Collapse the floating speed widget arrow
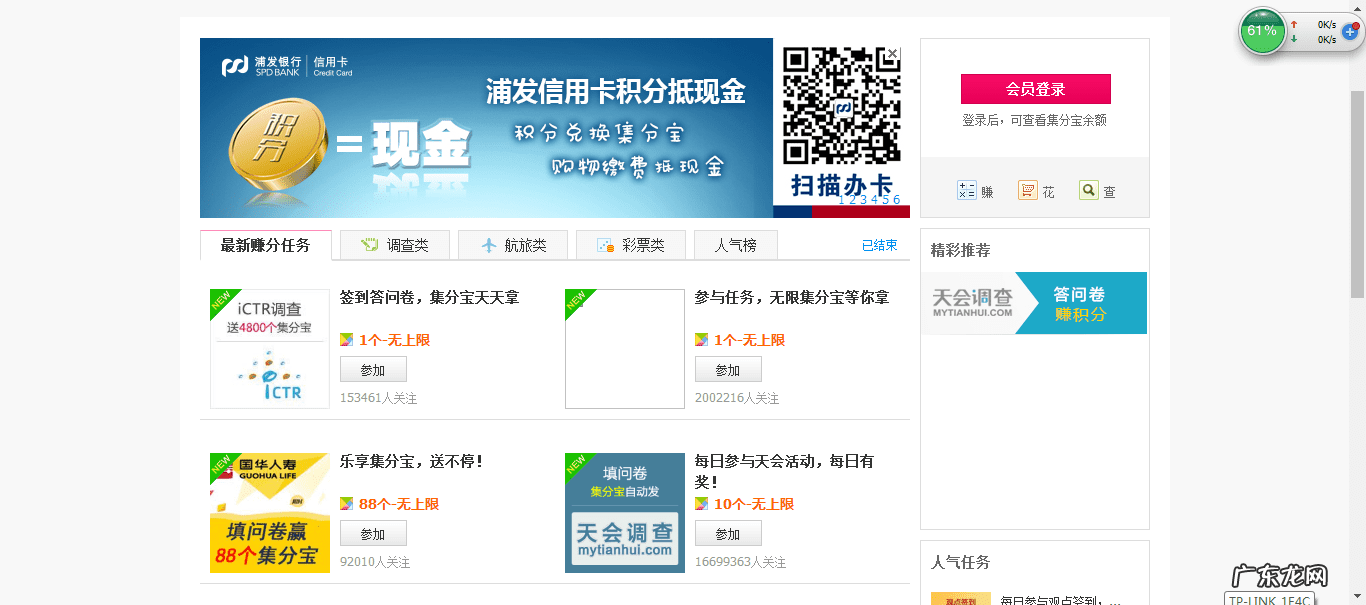Screen dimensions: 1366x605 (x=1357, y=9)
